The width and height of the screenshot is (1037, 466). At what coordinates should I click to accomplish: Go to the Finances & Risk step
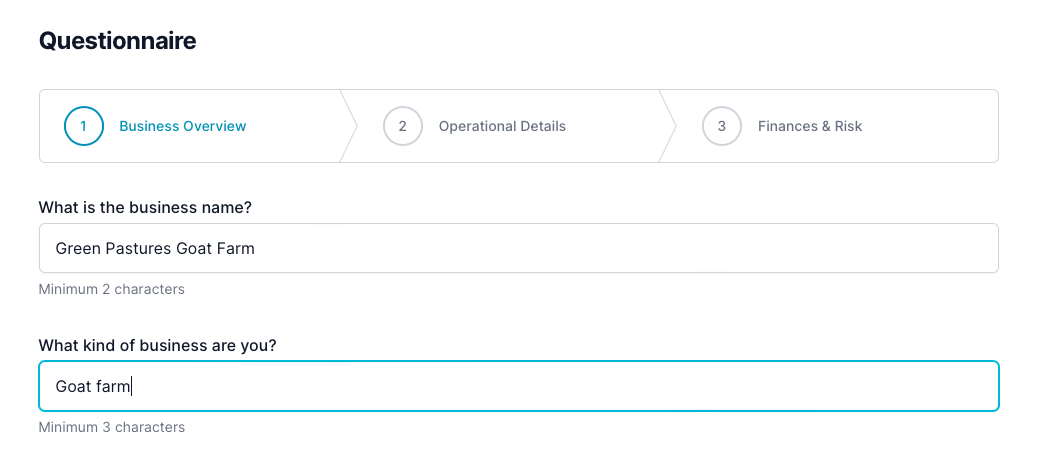810,126
